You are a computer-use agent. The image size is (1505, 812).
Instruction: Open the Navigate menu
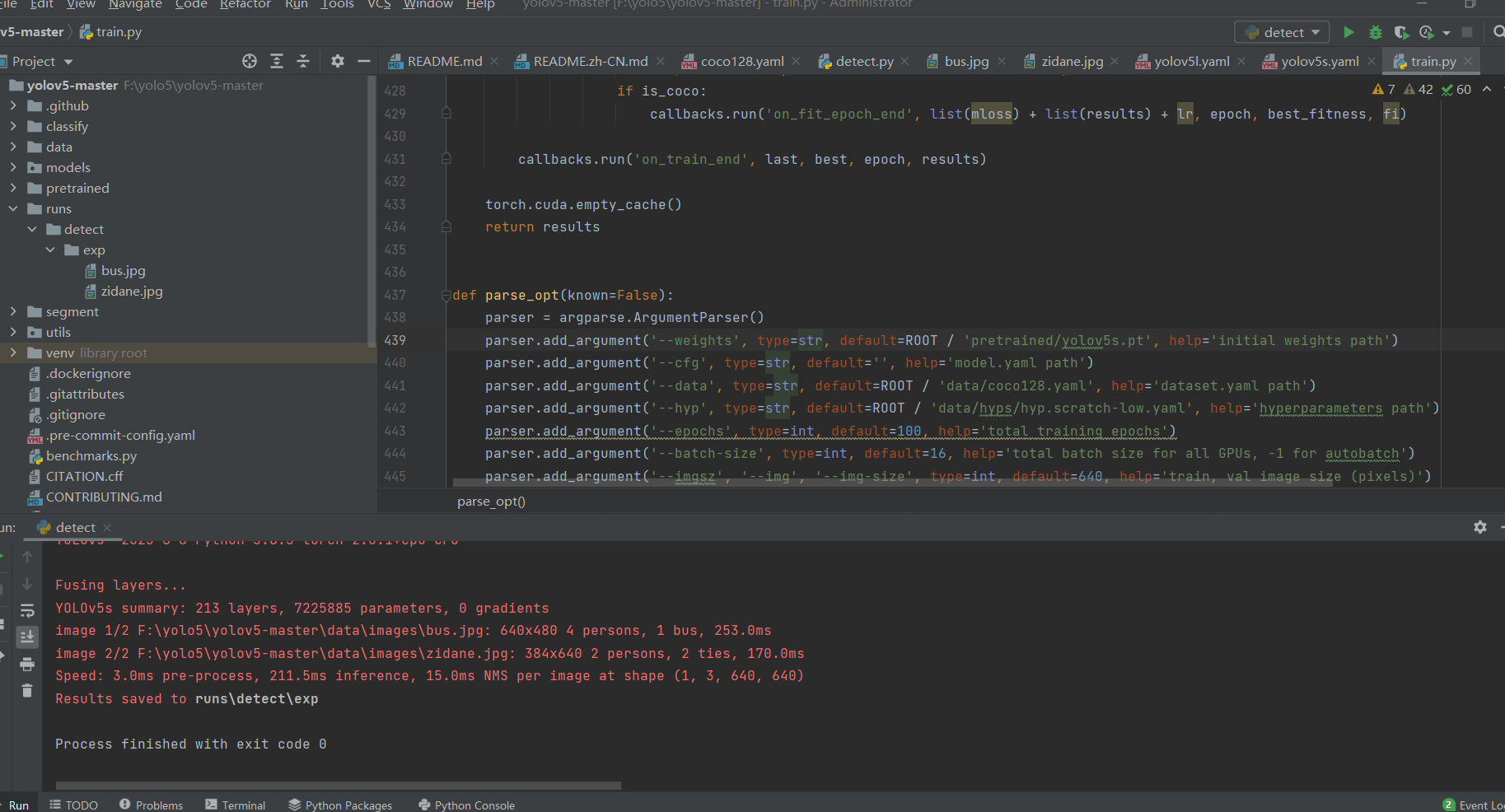tap(135, 4)
